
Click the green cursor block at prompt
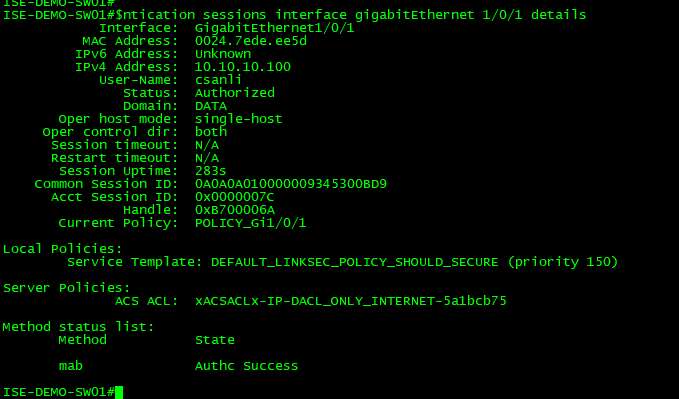pyautogui.click(x=119, y=392)
